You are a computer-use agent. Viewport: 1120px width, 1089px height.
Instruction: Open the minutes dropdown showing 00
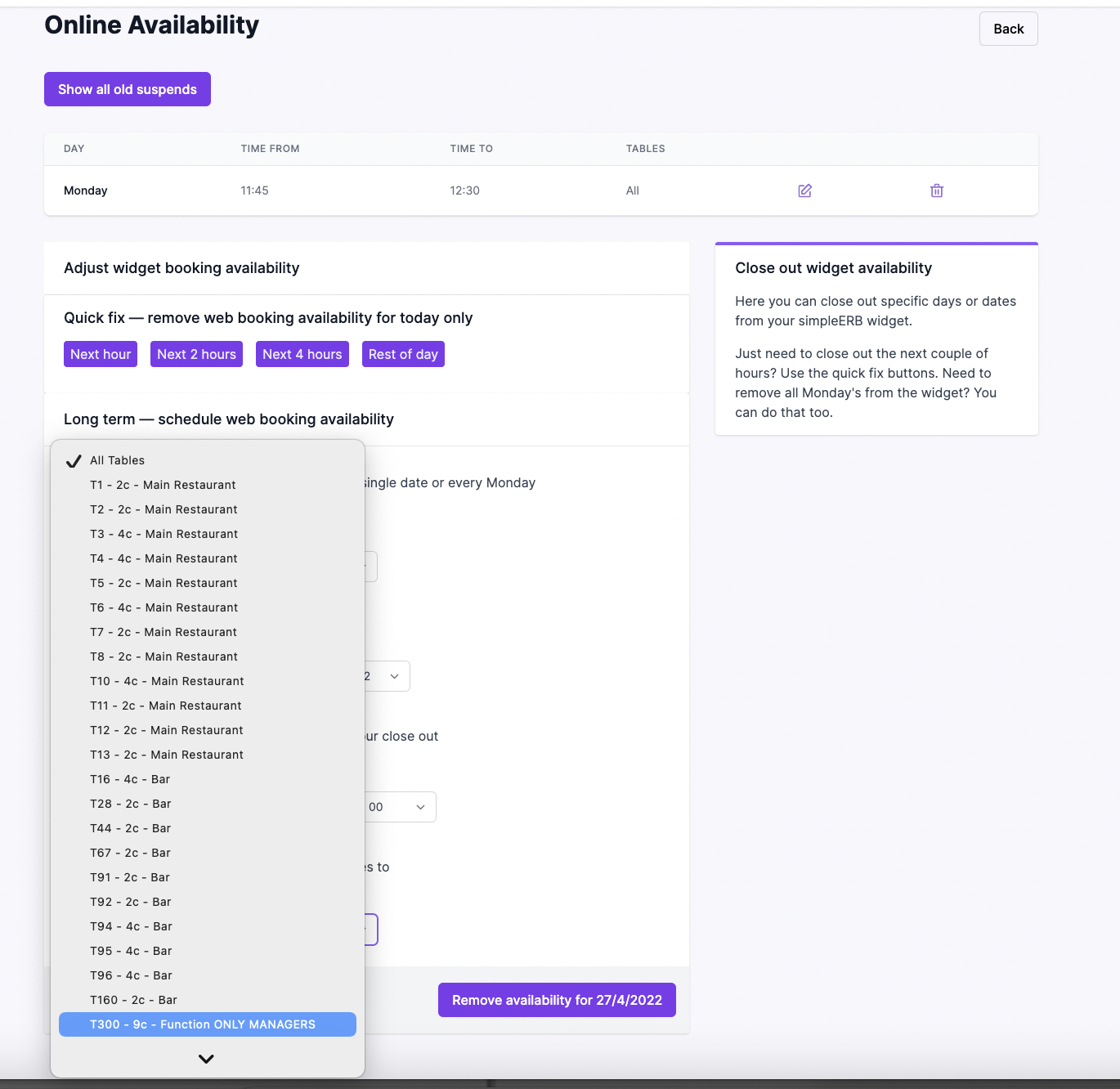point(400,807)
